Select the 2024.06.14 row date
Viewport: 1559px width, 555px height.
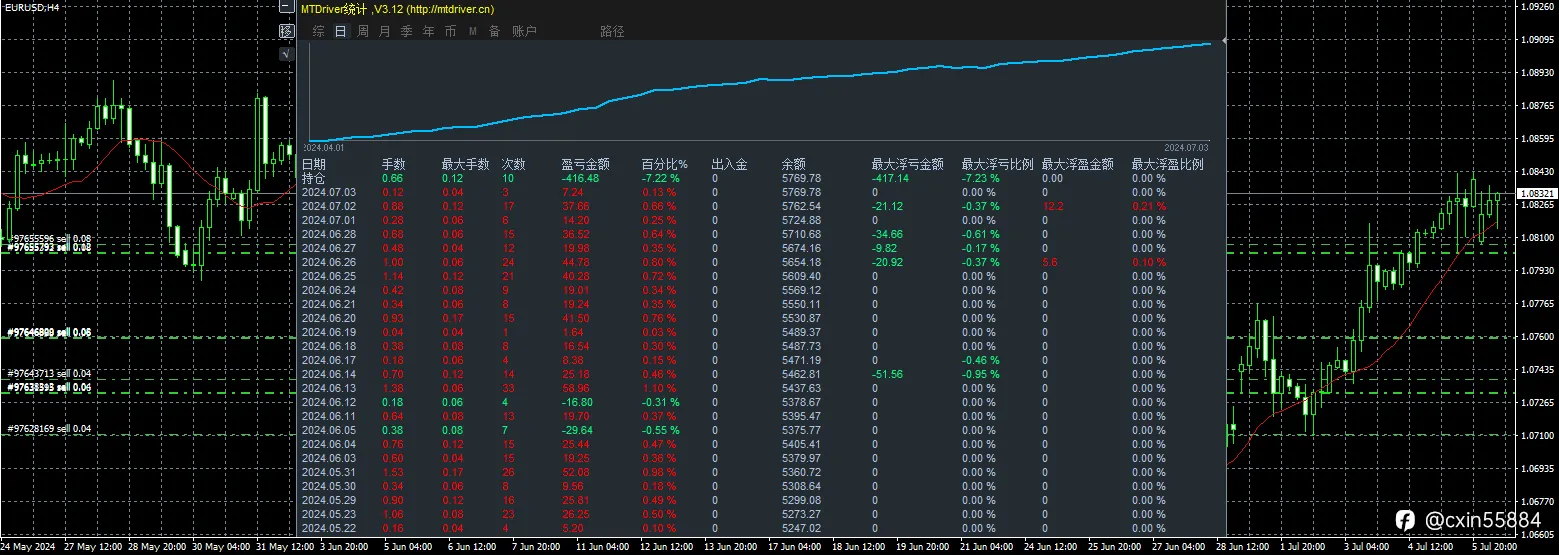[328, 374]
